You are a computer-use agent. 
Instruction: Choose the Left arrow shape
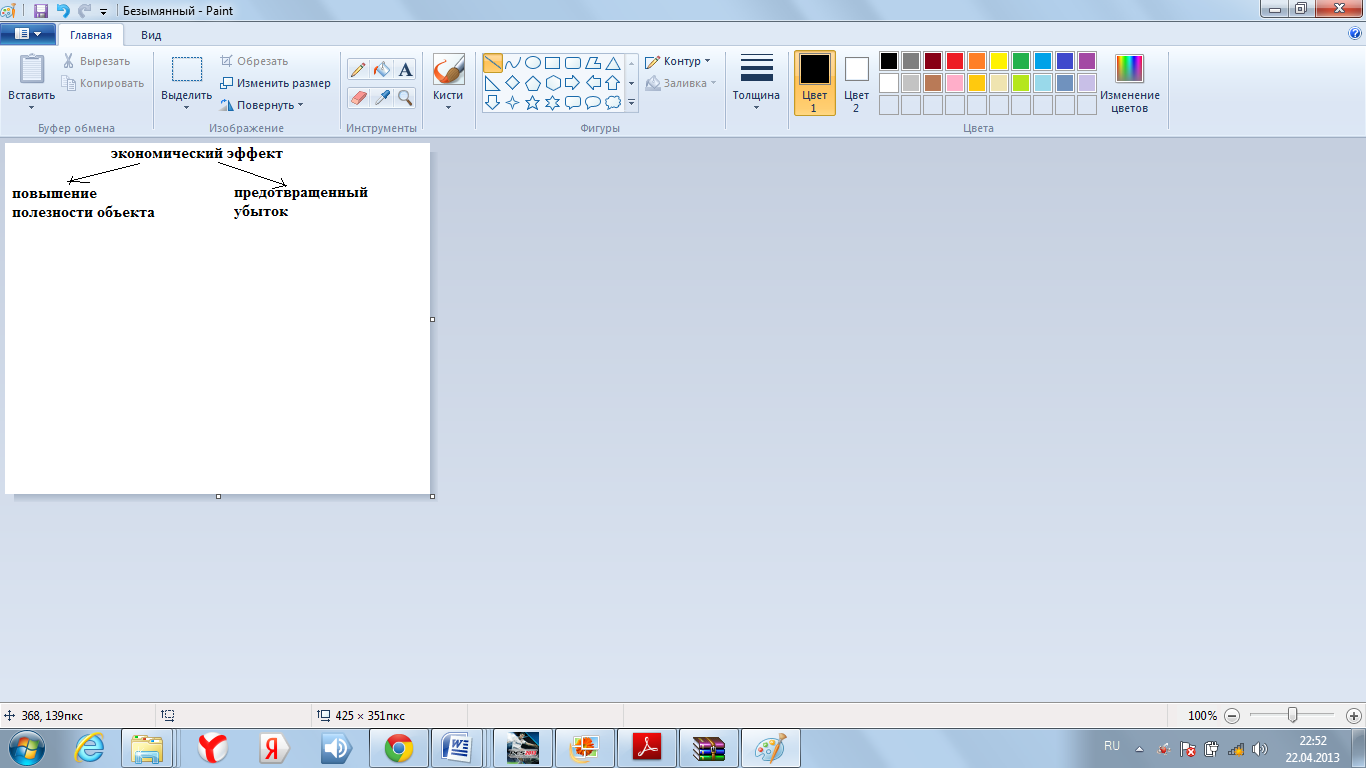593,83
